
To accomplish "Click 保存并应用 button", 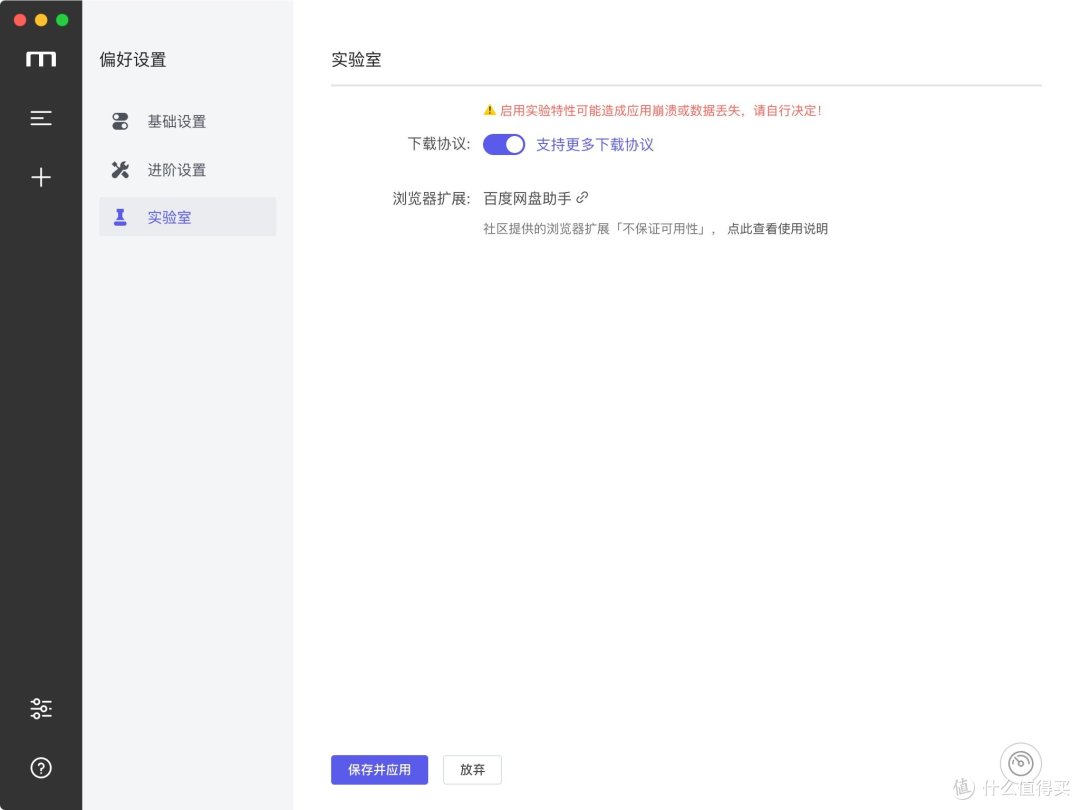I will (x=379, y=769).
